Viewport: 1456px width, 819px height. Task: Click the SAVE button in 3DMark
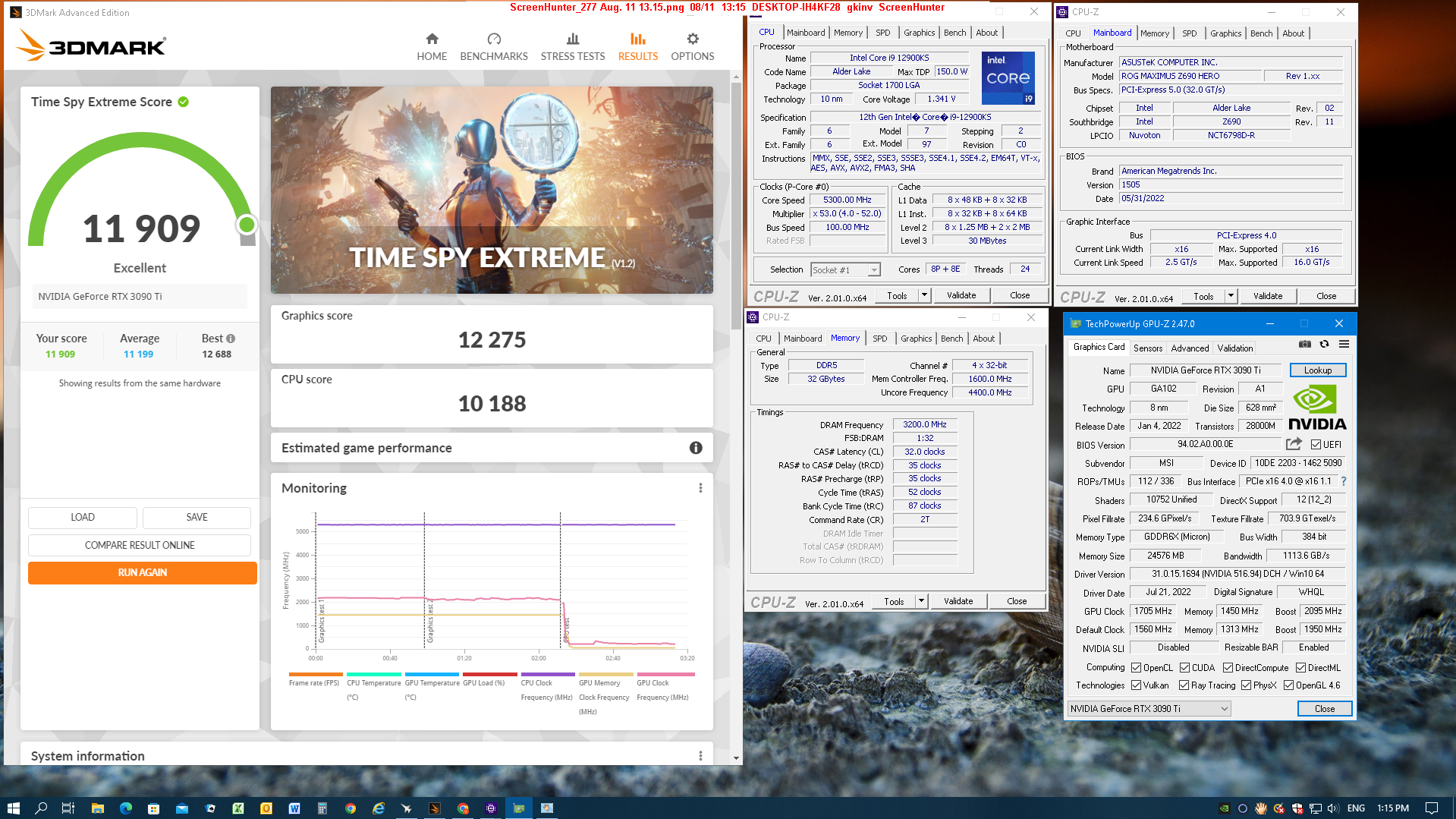point(197,517)
